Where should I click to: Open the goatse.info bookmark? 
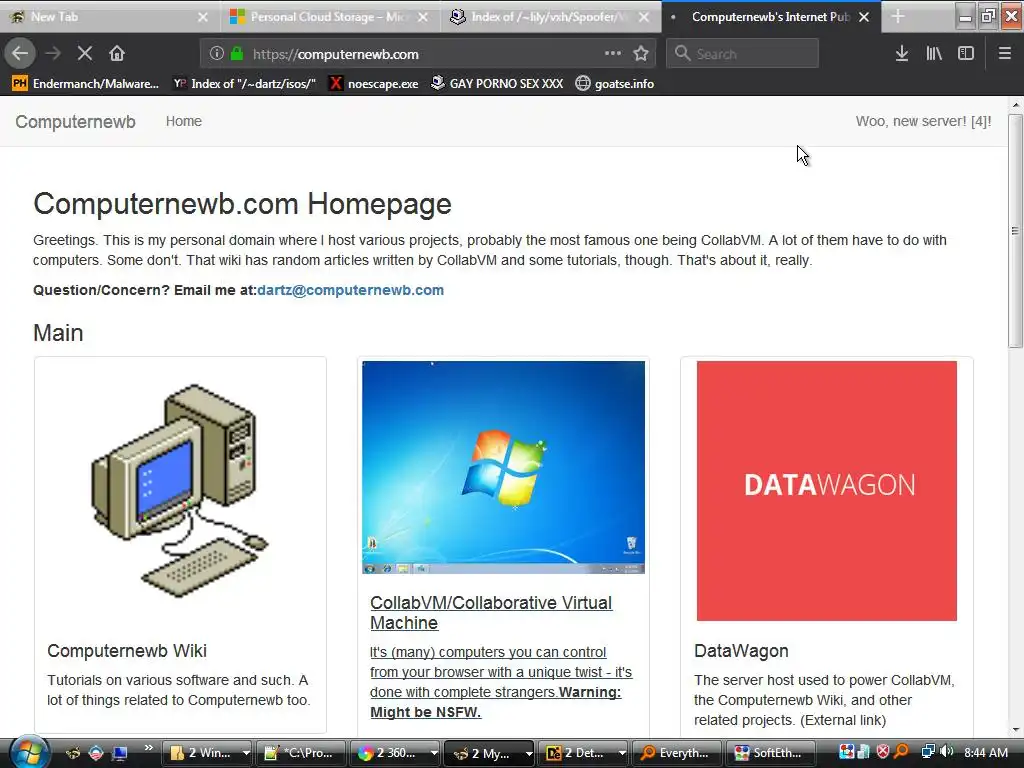tap(615, 84)
